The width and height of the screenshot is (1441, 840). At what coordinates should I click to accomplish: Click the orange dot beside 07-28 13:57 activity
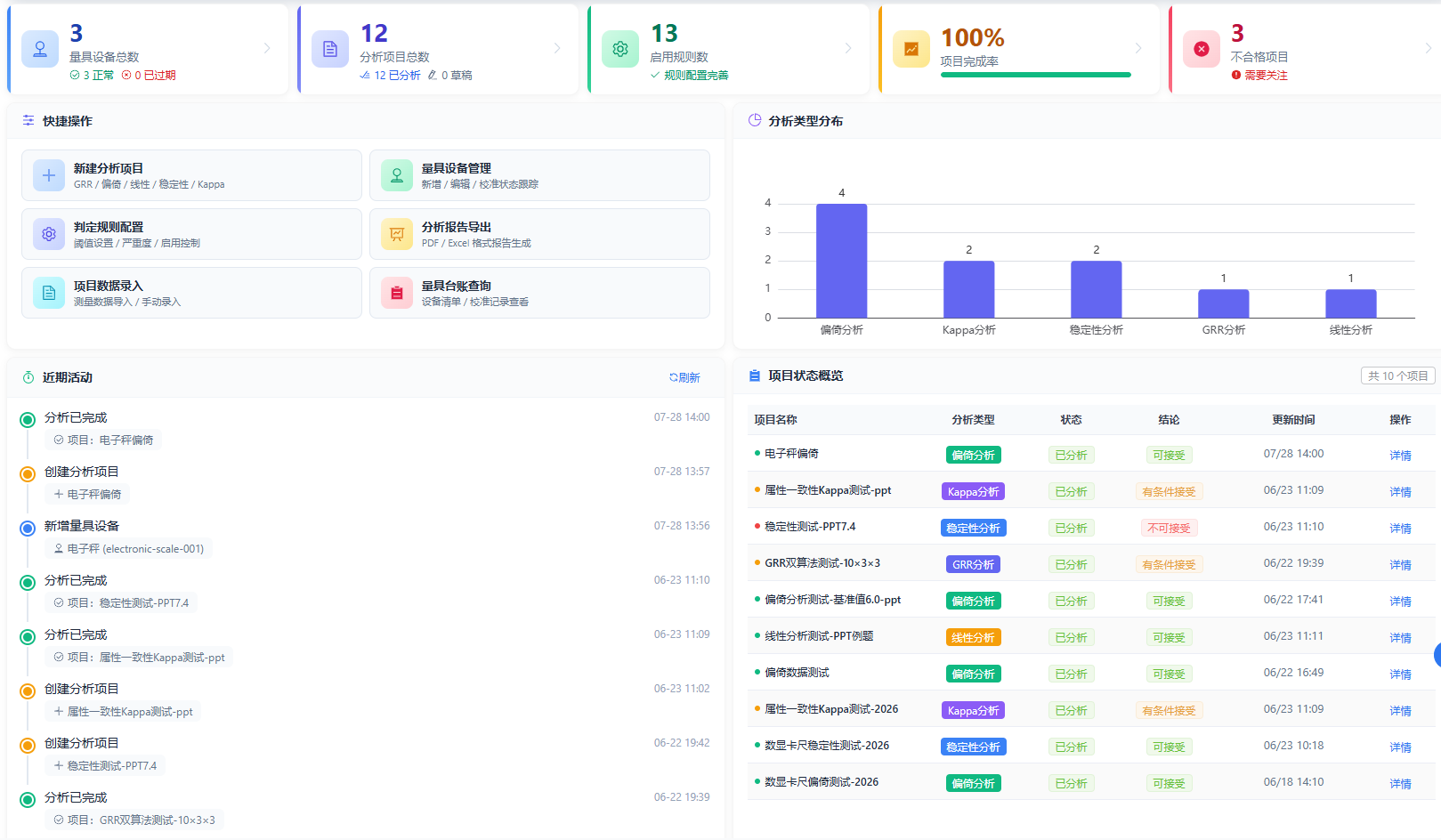point(28,474)
